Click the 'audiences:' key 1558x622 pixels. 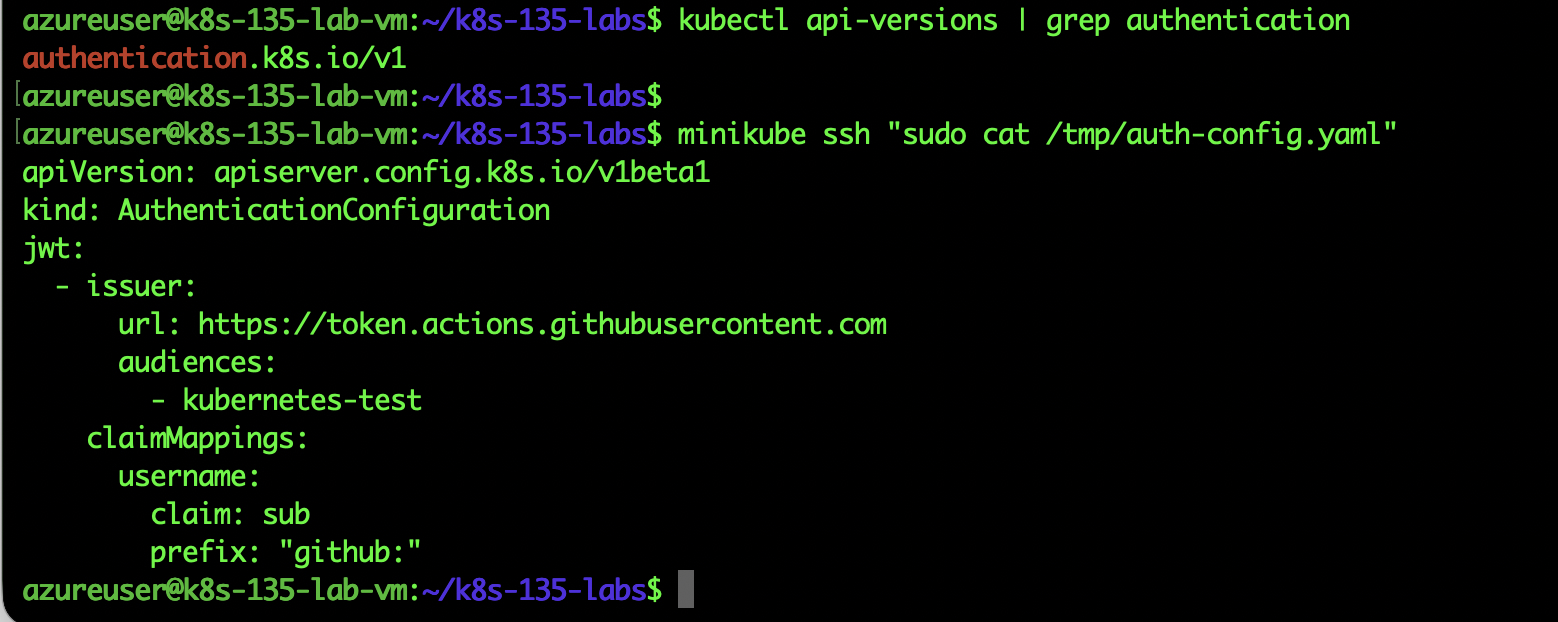(197, 362)
